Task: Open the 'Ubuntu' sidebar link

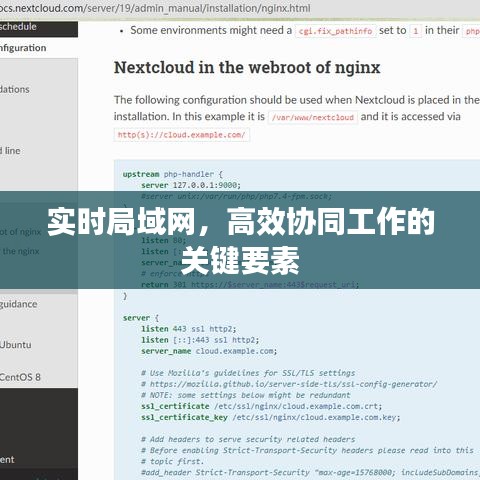Action: (16, 344)
